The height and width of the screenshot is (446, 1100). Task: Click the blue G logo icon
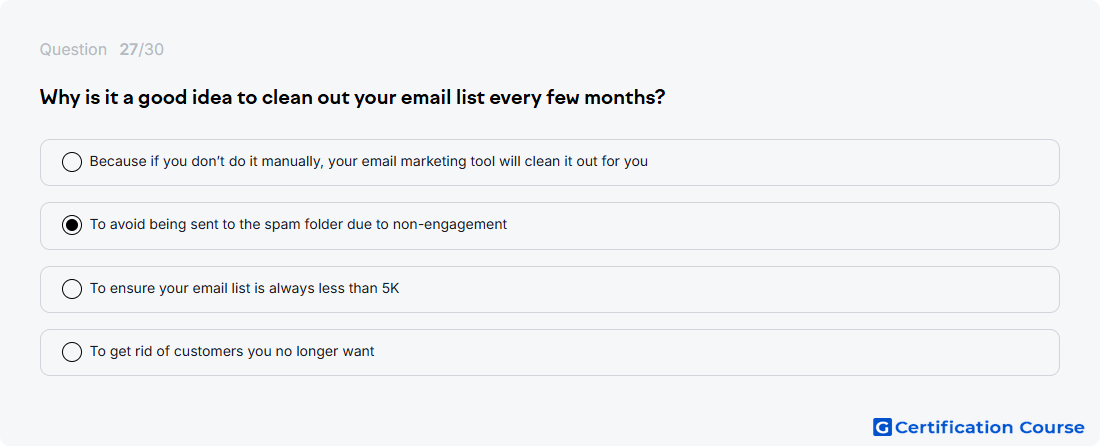pyautogui.click(x=882, y=427)
